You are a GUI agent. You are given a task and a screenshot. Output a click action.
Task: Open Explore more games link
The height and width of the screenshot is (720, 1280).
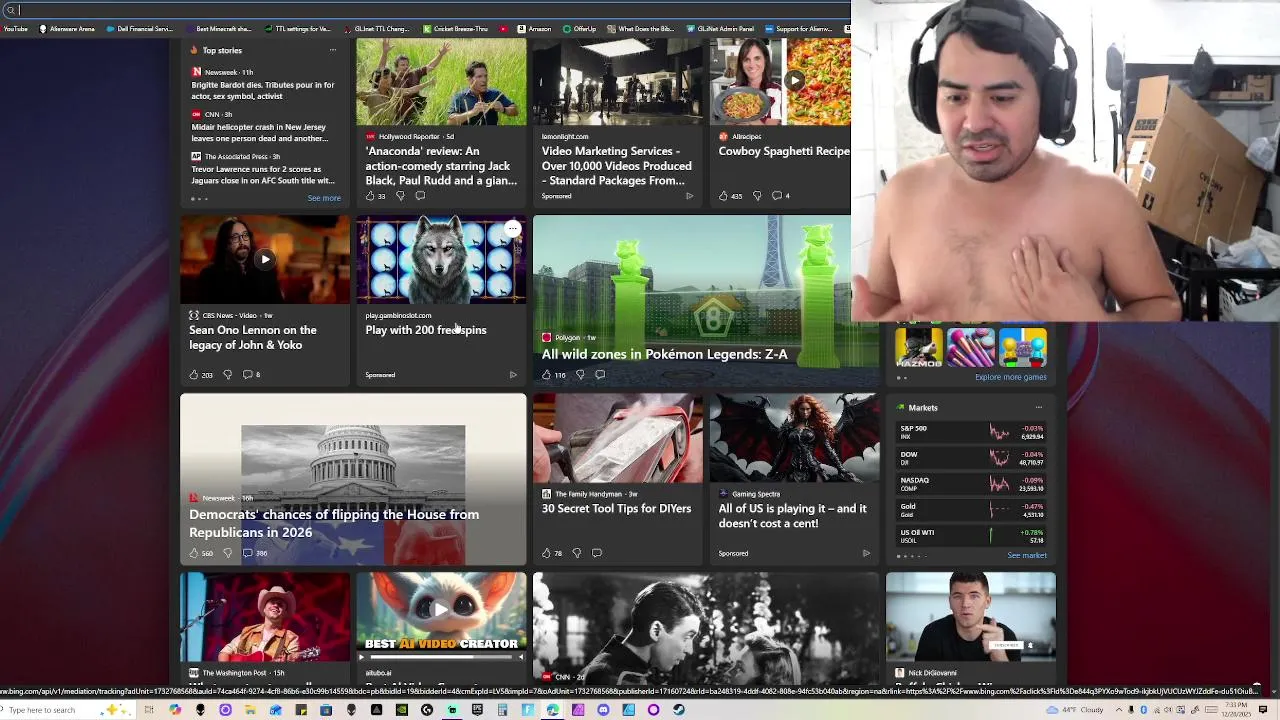pyautogui.click(x=1010, y=377)
